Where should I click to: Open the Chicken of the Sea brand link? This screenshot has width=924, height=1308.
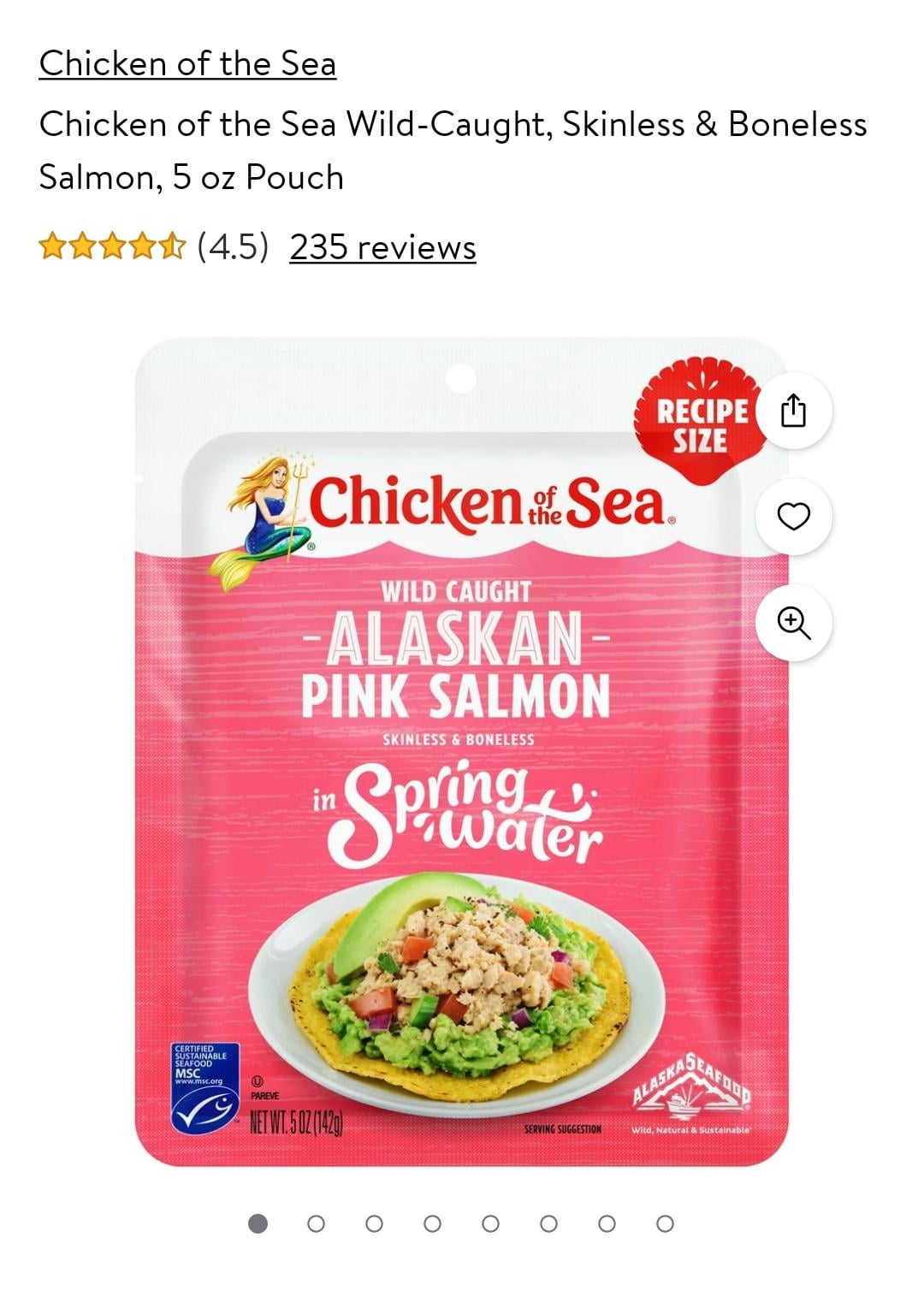point(187,63)
